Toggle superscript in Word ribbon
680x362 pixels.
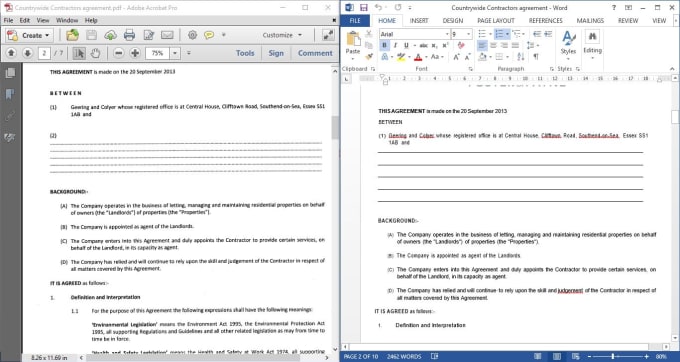[x=445, y=45]
